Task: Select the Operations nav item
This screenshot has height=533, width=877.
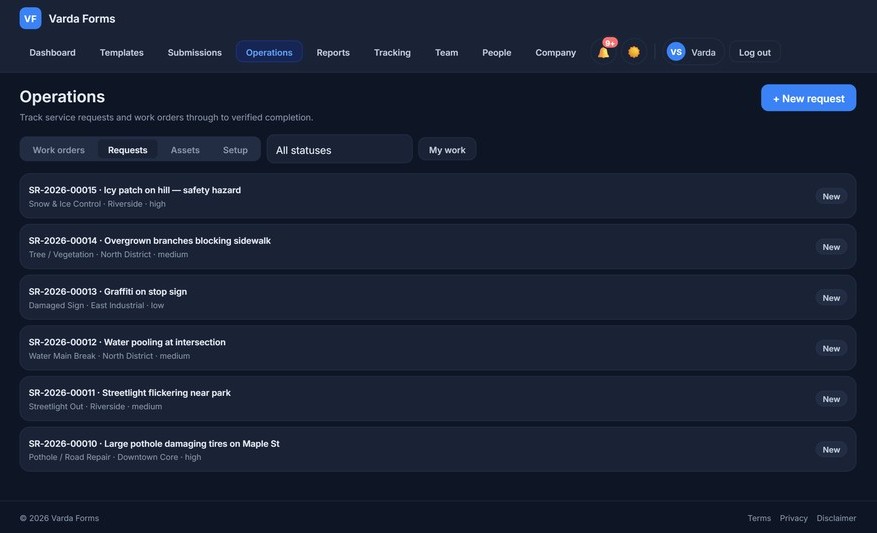Action: click(269, 52)
